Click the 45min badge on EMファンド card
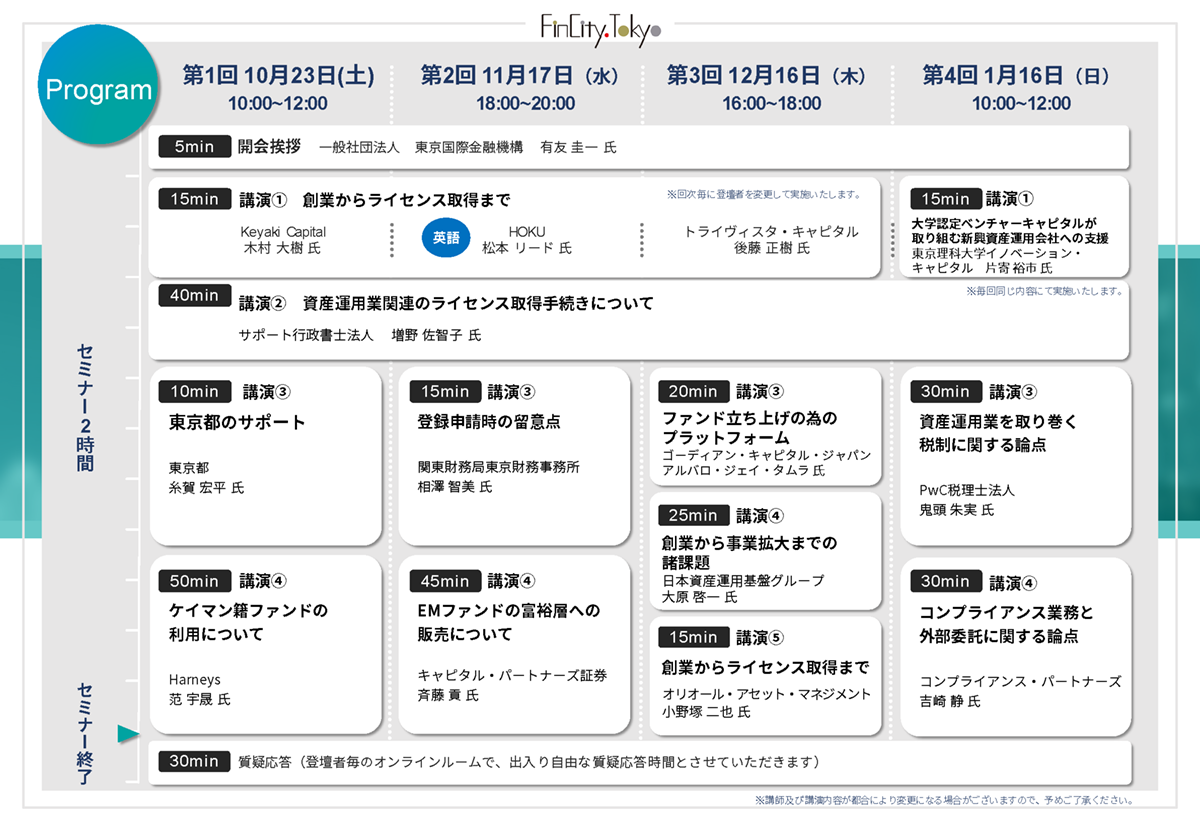This screenshot has width=1200, height=831. click(444, 581)
